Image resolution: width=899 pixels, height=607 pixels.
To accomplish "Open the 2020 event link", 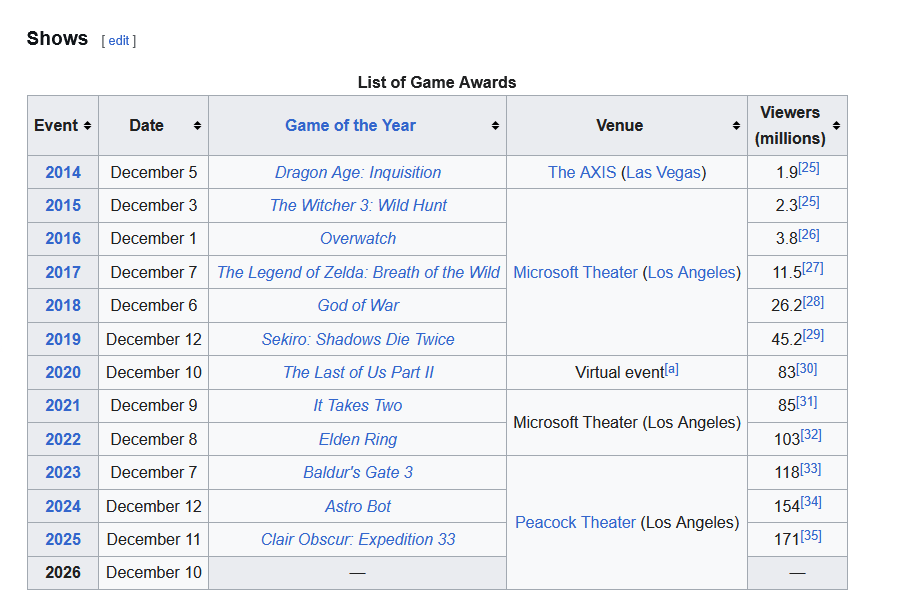I will pyautogui.click(x=63, y=373).
